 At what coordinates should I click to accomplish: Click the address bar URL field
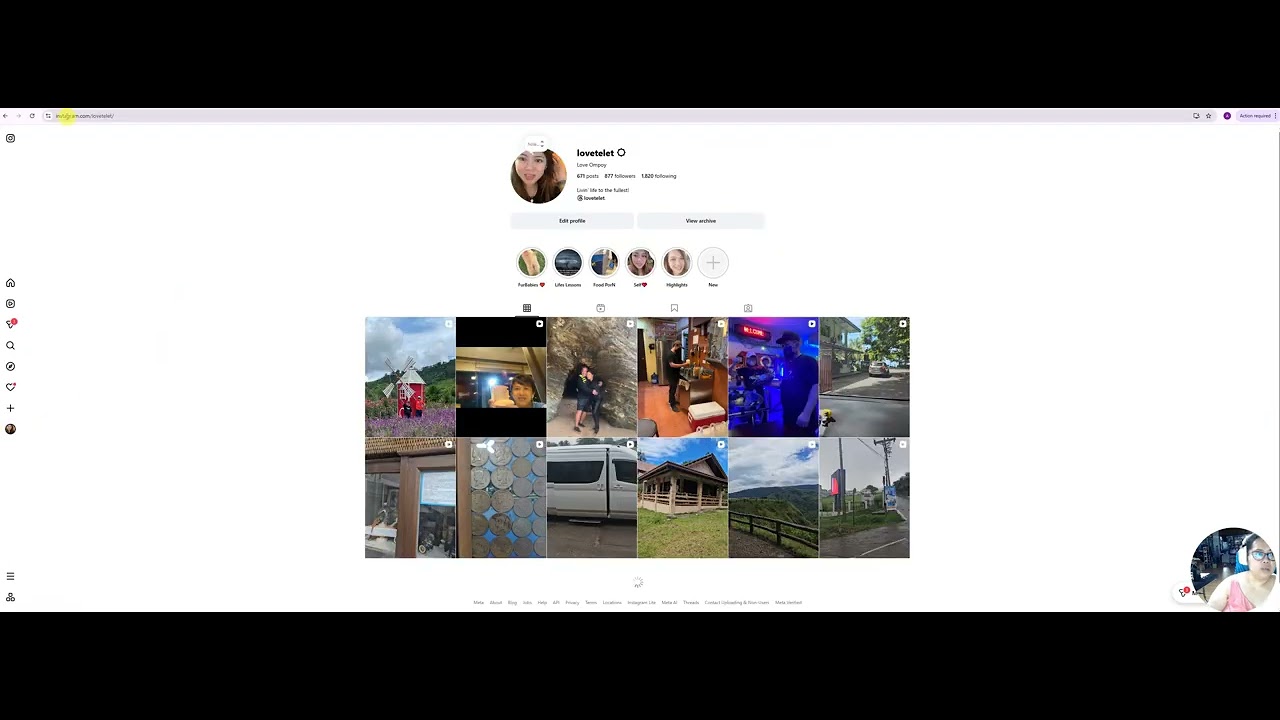pyautogui.click(x=620, y=116)
